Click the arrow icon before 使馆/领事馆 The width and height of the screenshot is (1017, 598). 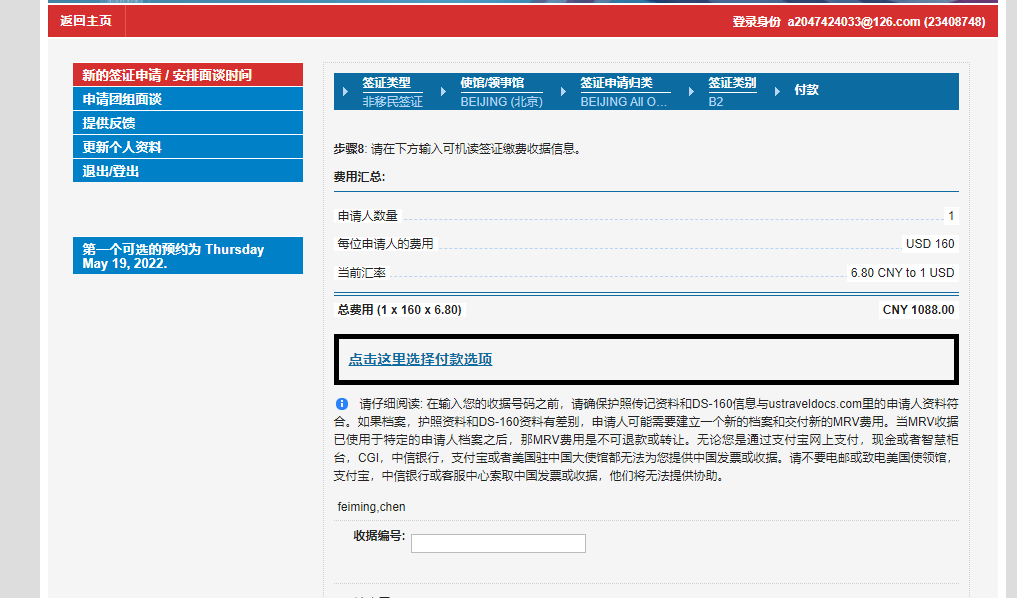pos(445,91)
